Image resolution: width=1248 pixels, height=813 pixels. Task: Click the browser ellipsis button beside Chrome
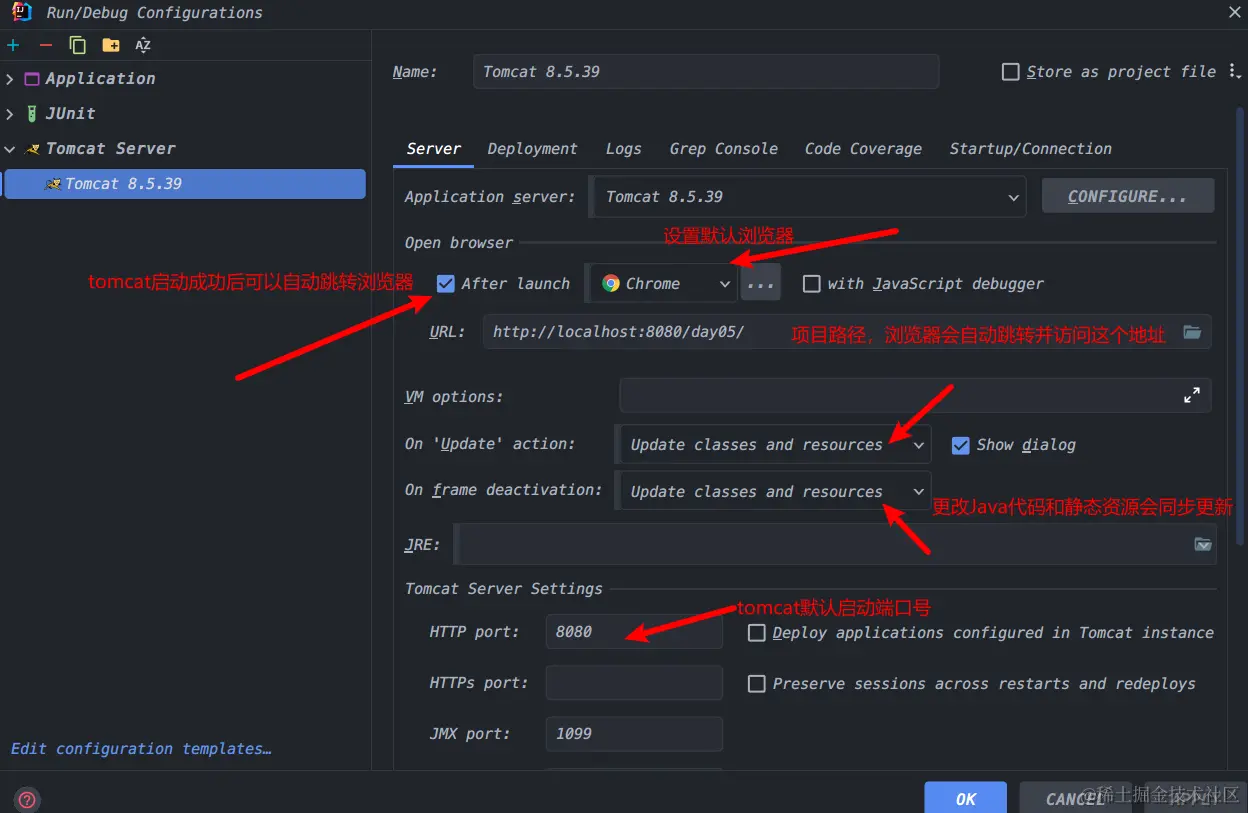click(x=761, y=284)
